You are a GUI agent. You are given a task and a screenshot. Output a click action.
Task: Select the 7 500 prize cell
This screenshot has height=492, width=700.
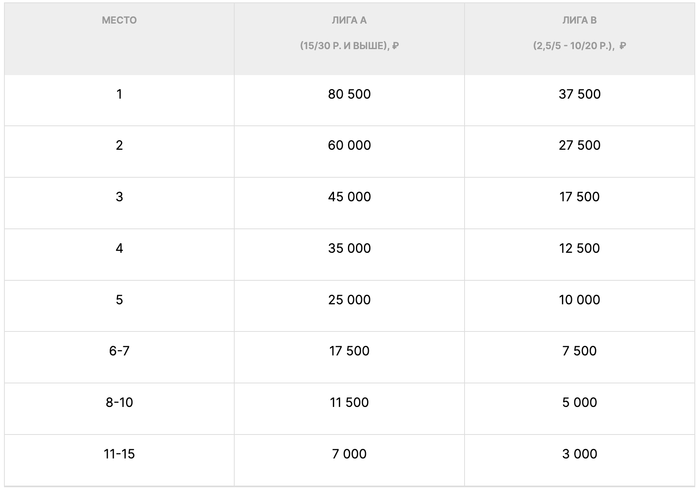(580, 351)
